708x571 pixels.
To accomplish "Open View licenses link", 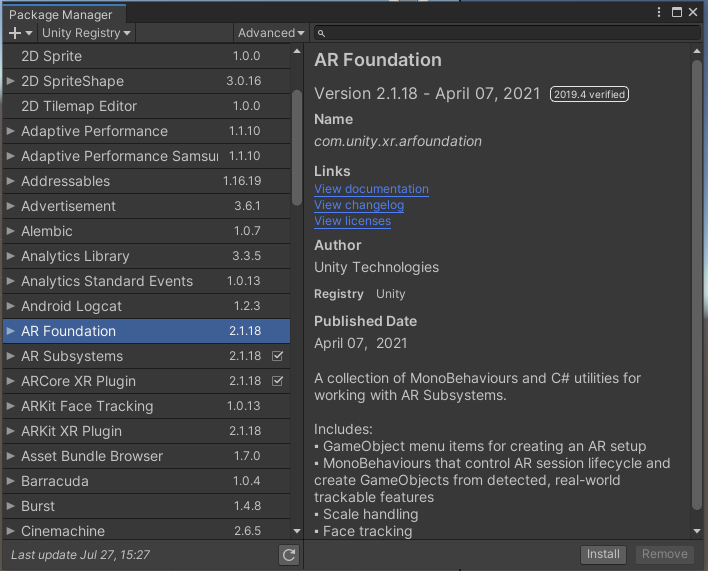I will point(352,221).
